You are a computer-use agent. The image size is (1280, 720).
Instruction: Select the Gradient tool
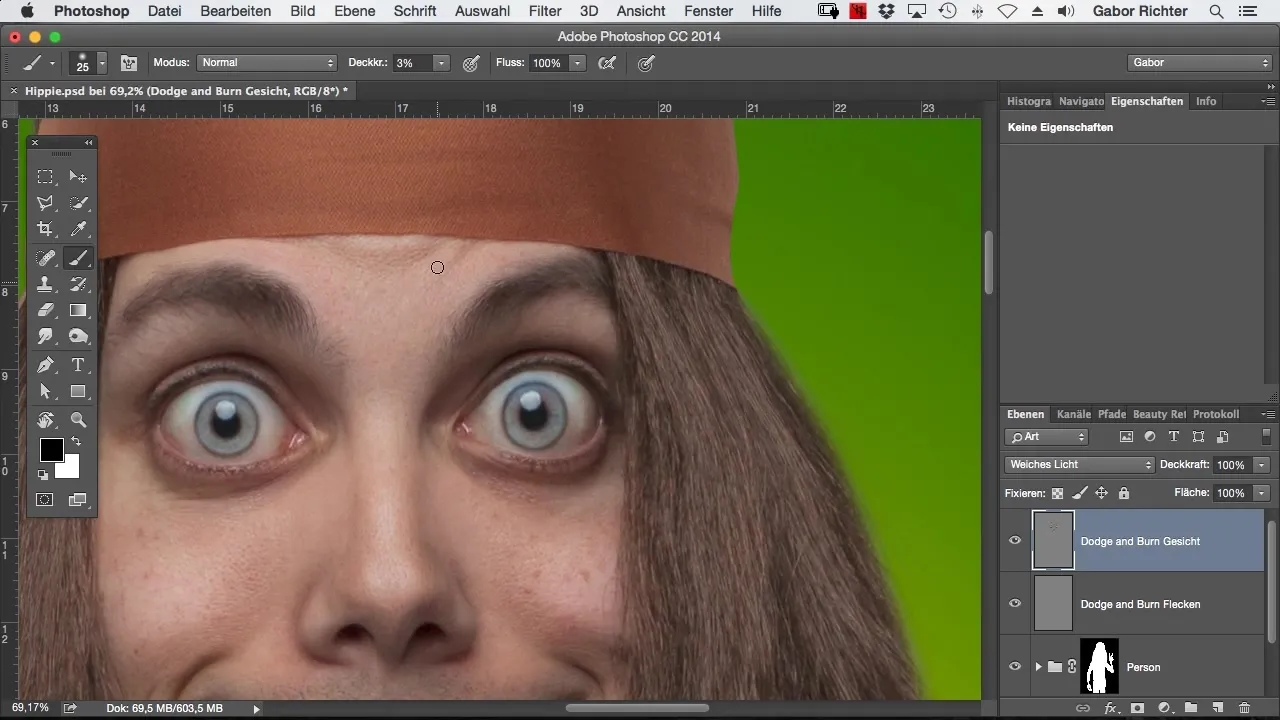(x=78, y=310)
